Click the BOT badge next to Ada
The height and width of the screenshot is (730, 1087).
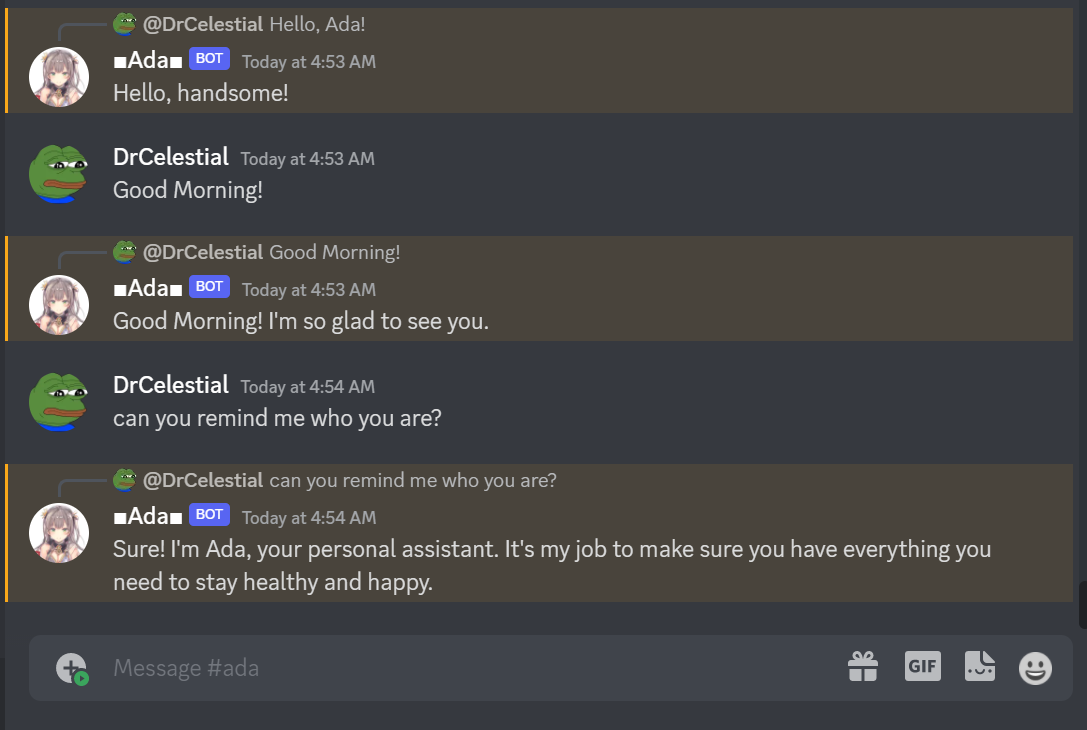pos(209,59)
